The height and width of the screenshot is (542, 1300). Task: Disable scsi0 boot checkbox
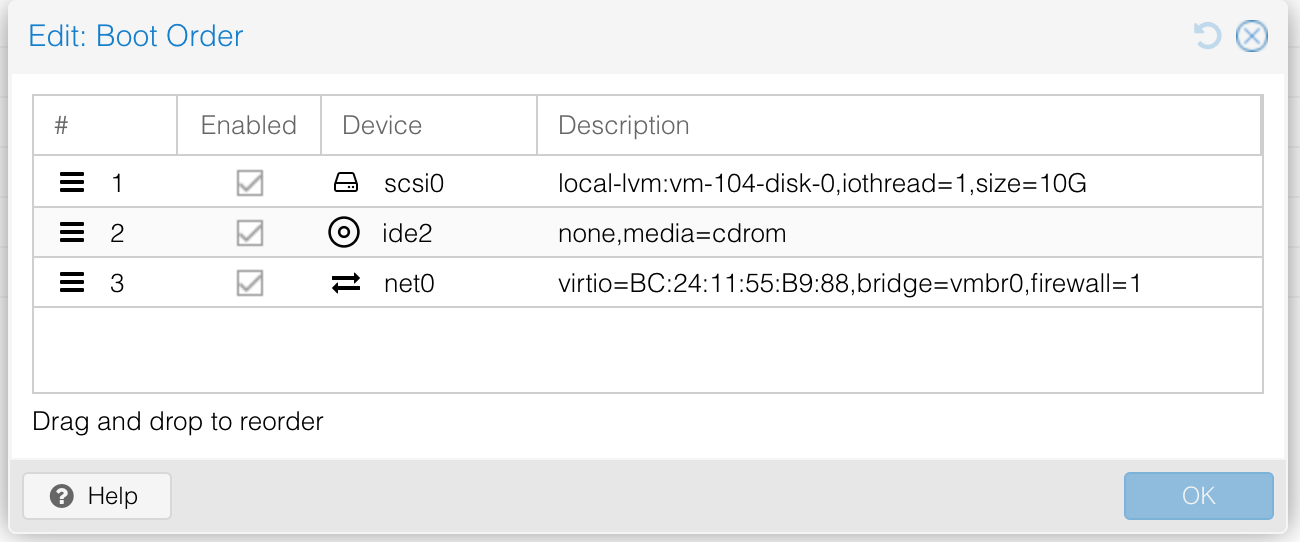coord(249,183)
